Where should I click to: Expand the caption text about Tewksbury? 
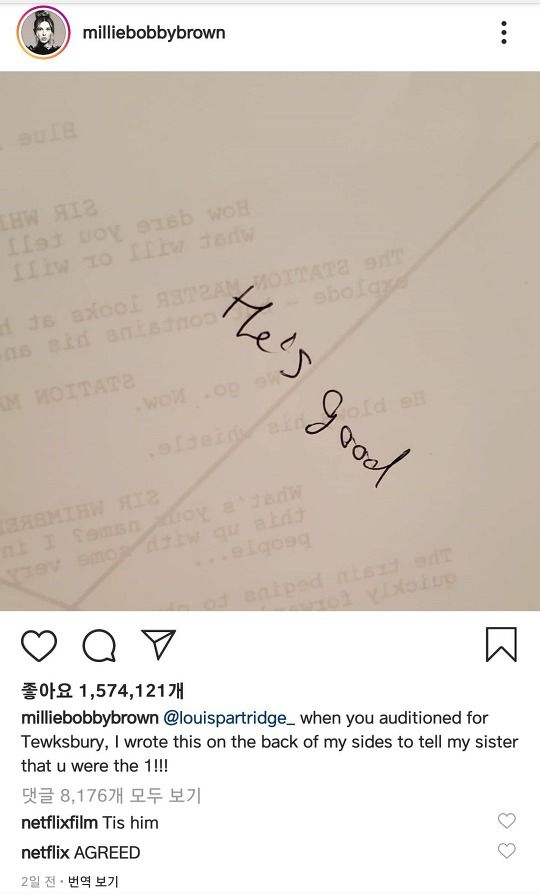coord(270,742)
